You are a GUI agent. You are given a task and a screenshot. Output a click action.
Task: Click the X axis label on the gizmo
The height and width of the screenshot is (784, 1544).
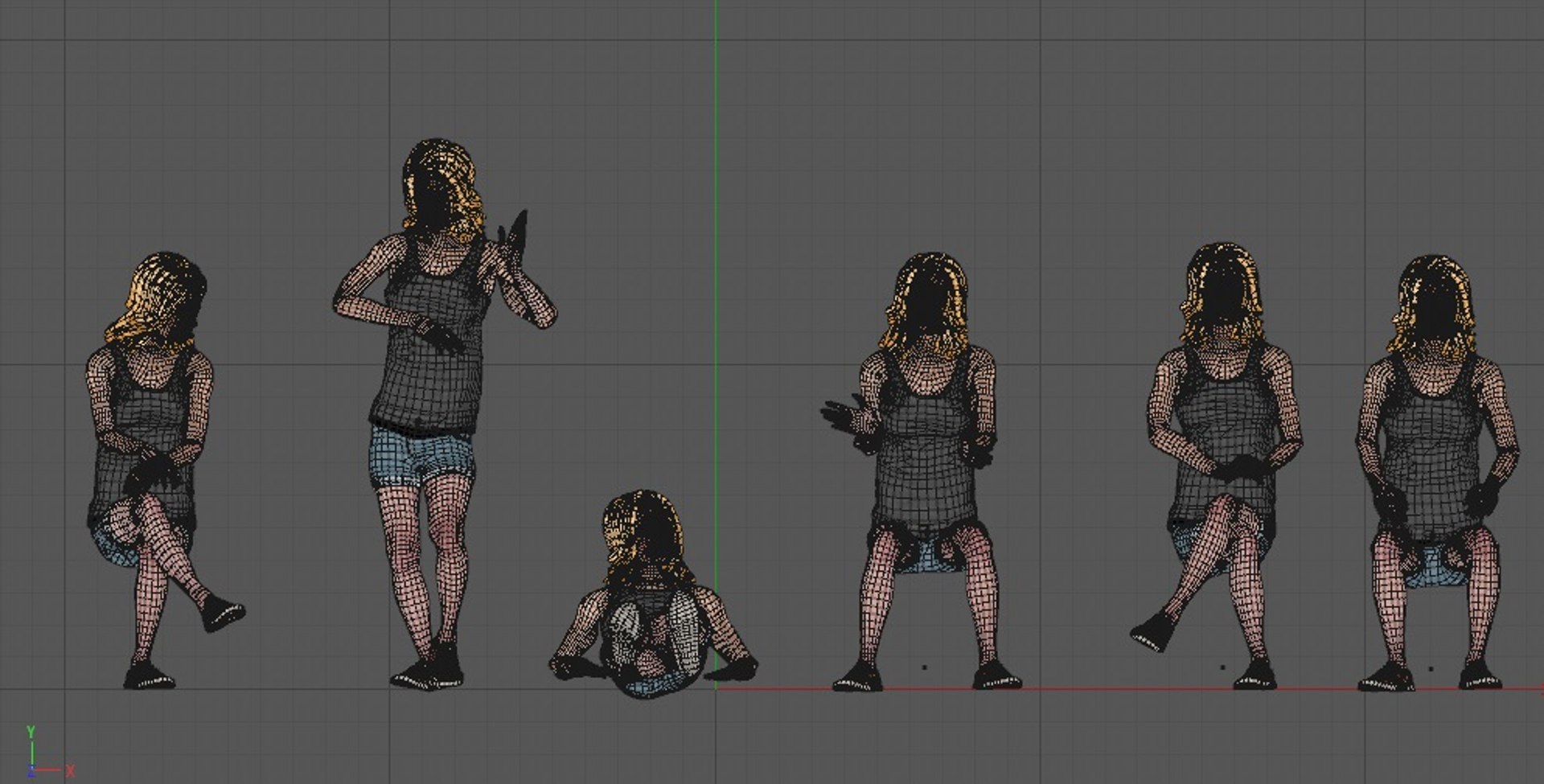pyautogui.click(x=70, y=771)
